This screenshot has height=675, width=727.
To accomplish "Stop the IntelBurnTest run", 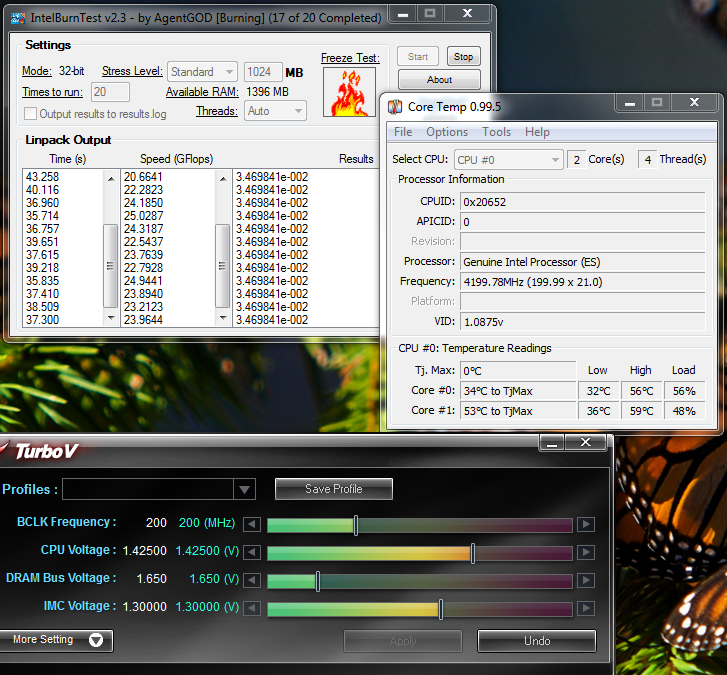I will 463,57.
